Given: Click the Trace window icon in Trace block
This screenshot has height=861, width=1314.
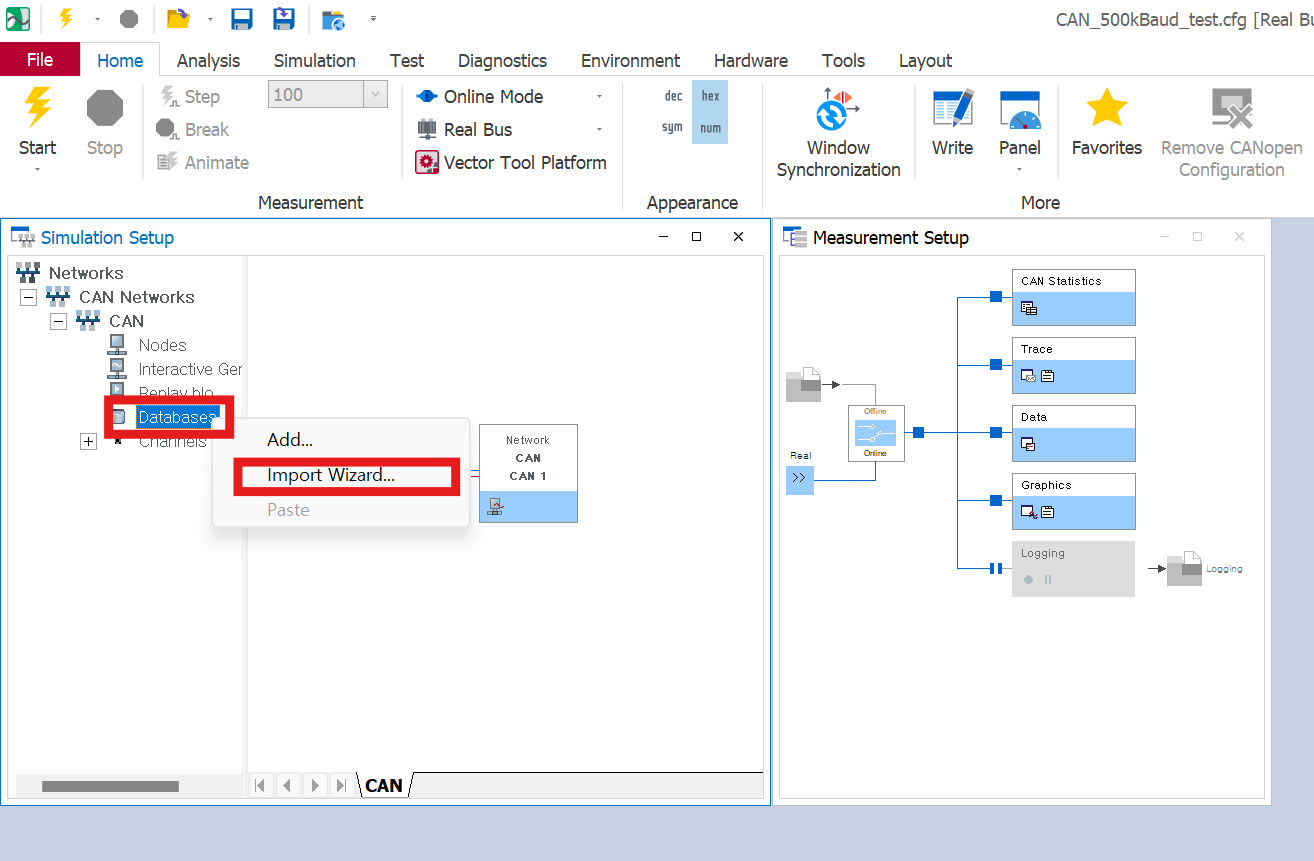Looking at the screenshot, I should tap(1028, 376).
